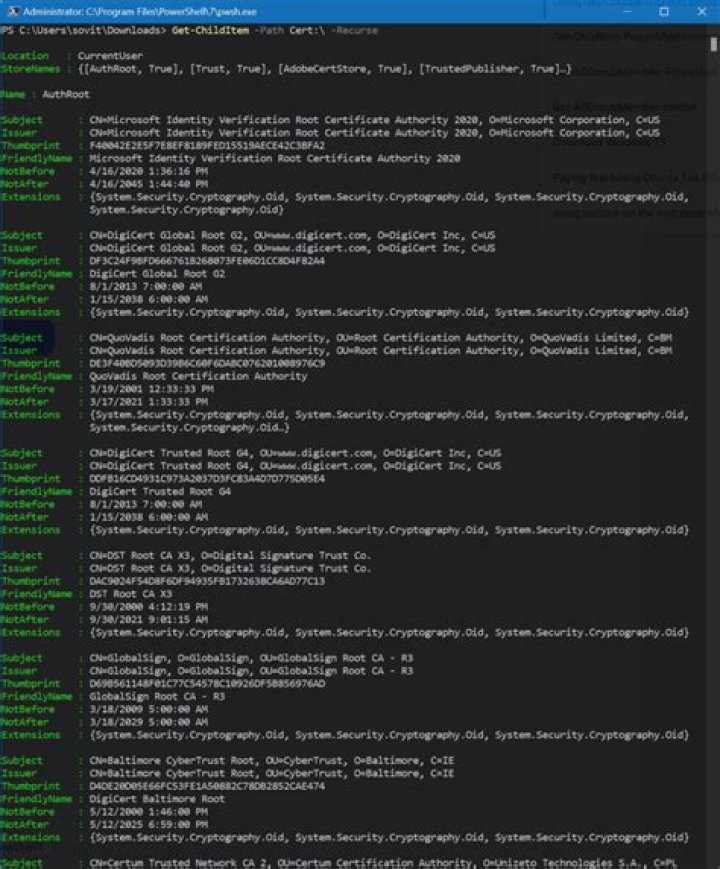Click FriendlyName 'DigiCert Trusted Root G4'
The image size is (720, 869).
(x=160, y=492)
